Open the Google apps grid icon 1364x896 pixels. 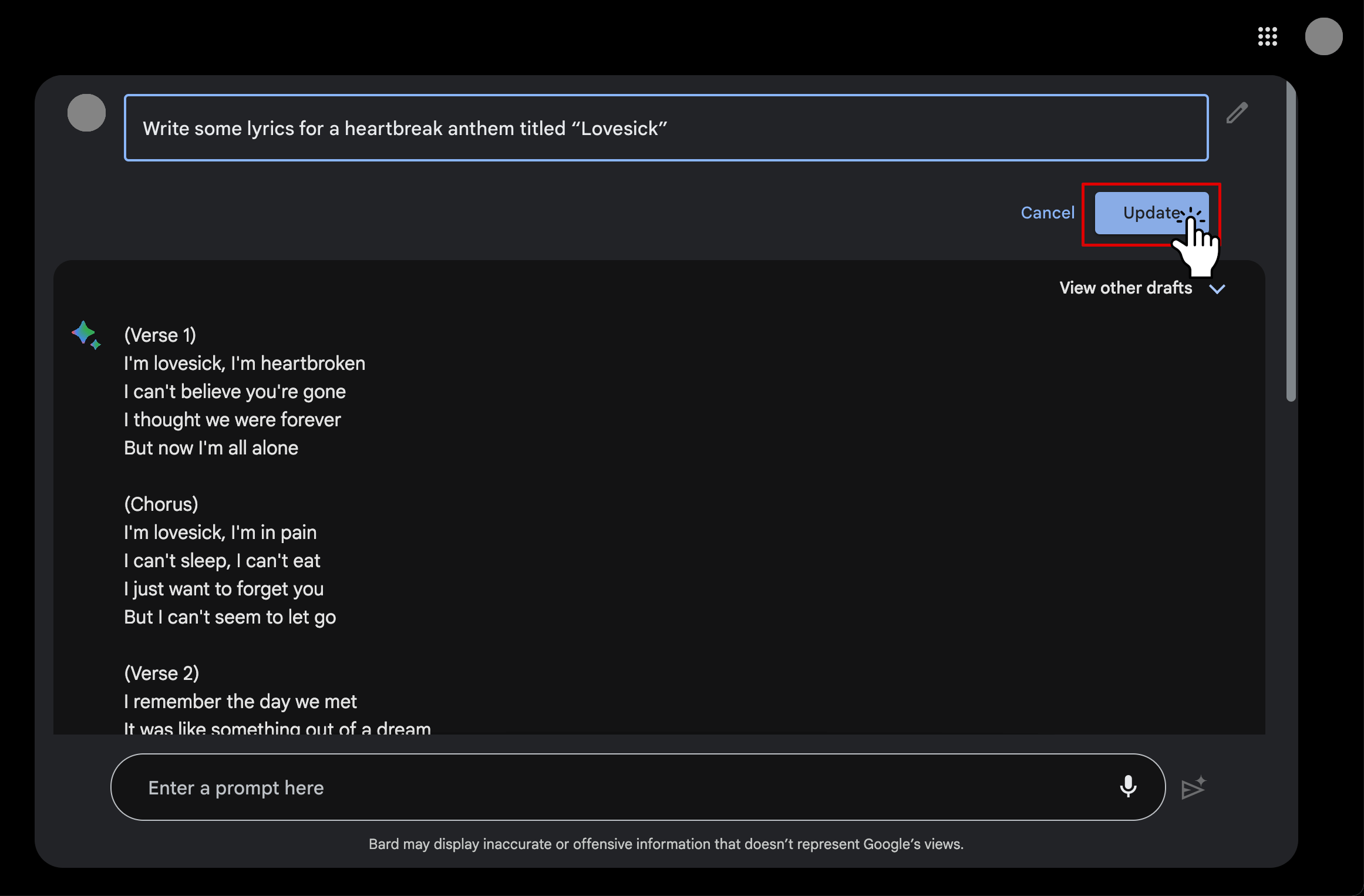[x=1267, y=36]
